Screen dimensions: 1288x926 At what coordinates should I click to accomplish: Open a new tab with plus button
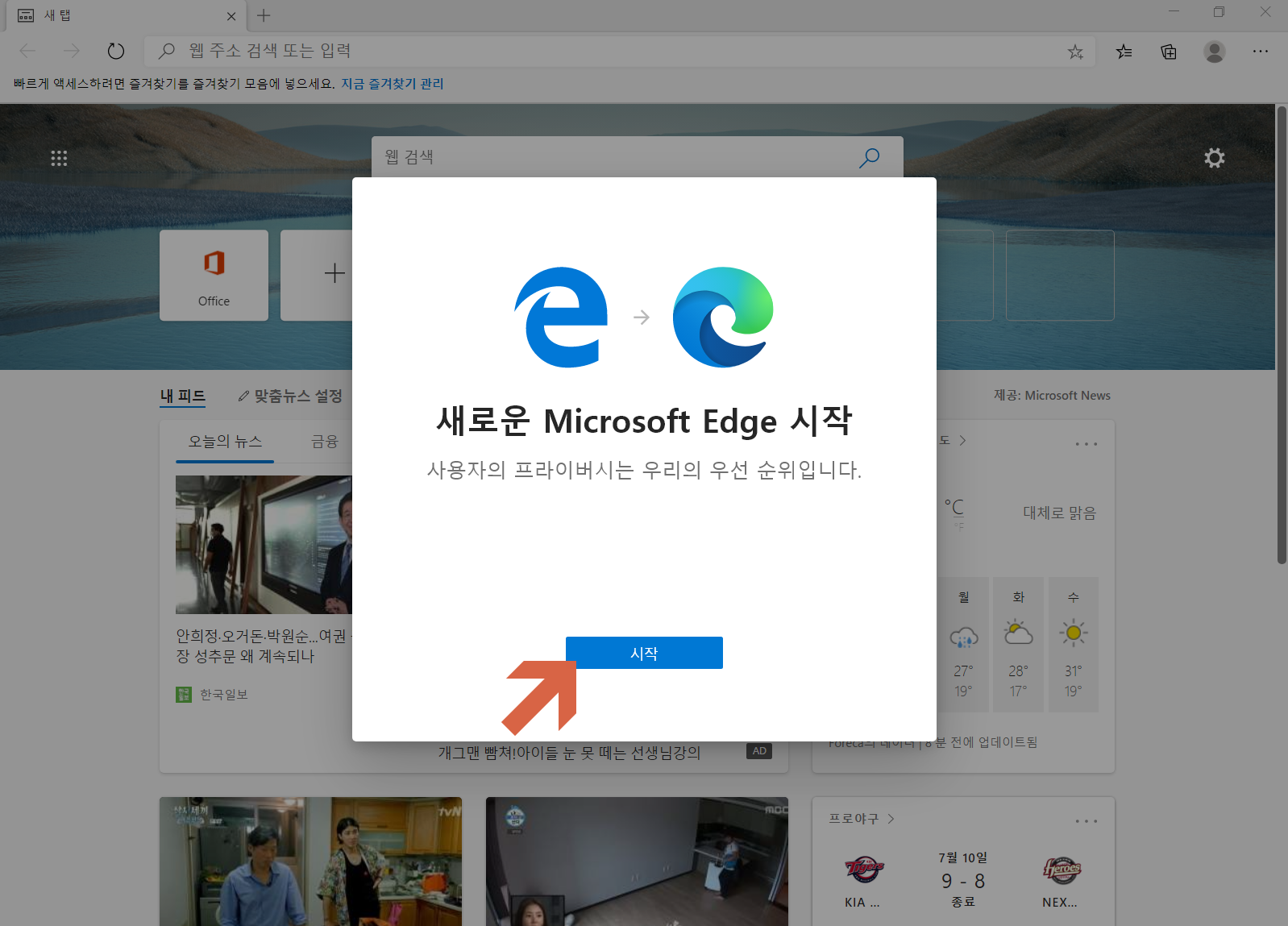pyautogui.click(x=264, y=15)
